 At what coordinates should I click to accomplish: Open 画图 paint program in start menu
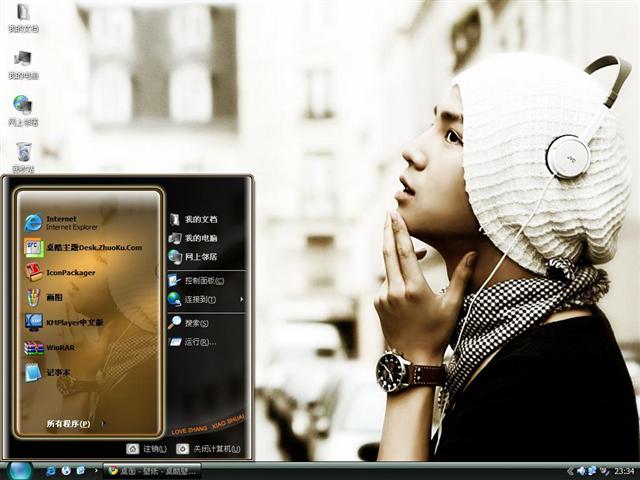[x=44, y=297]
